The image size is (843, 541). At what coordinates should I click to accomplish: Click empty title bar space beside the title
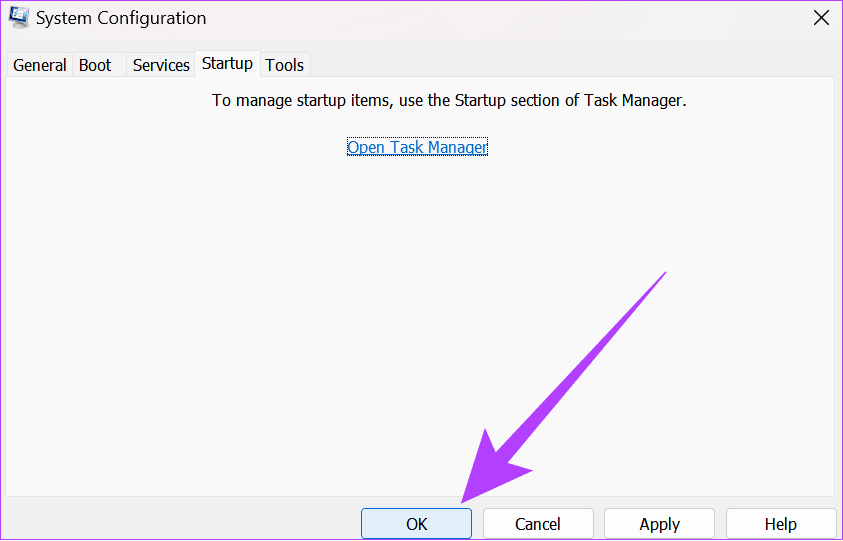tap(500, 18)
